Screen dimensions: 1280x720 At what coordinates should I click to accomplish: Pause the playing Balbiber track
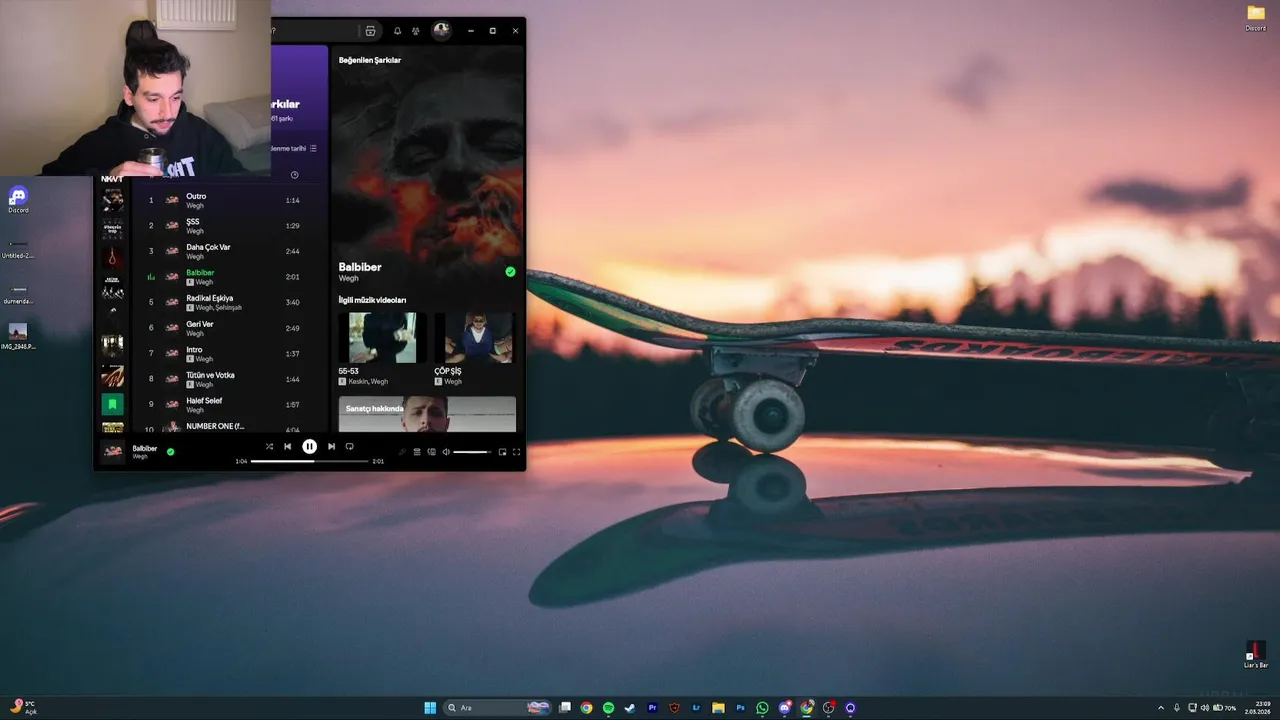coord(310,447)
